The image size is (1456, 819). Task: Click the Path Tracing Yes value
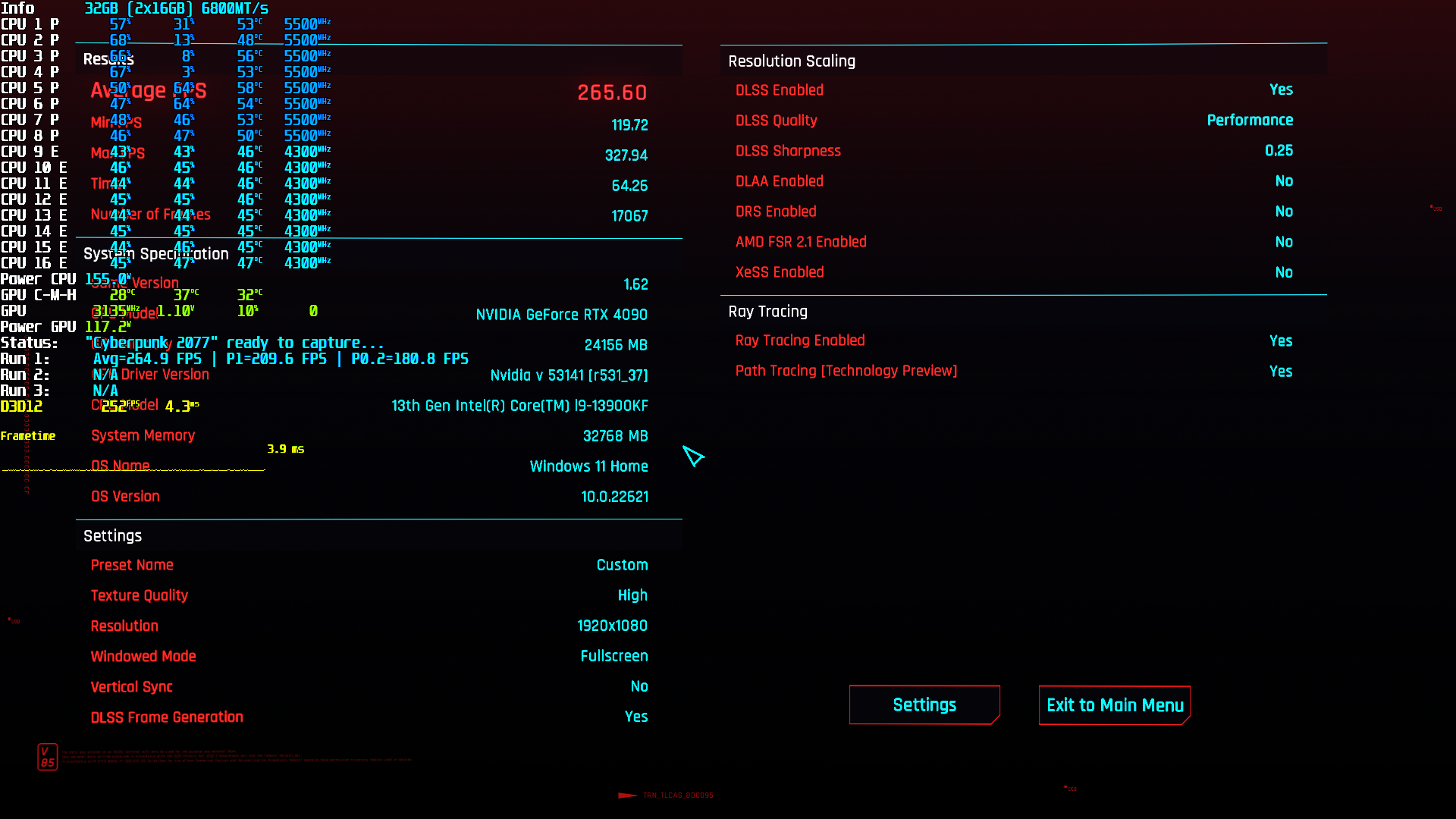(x=1281, y=372)
